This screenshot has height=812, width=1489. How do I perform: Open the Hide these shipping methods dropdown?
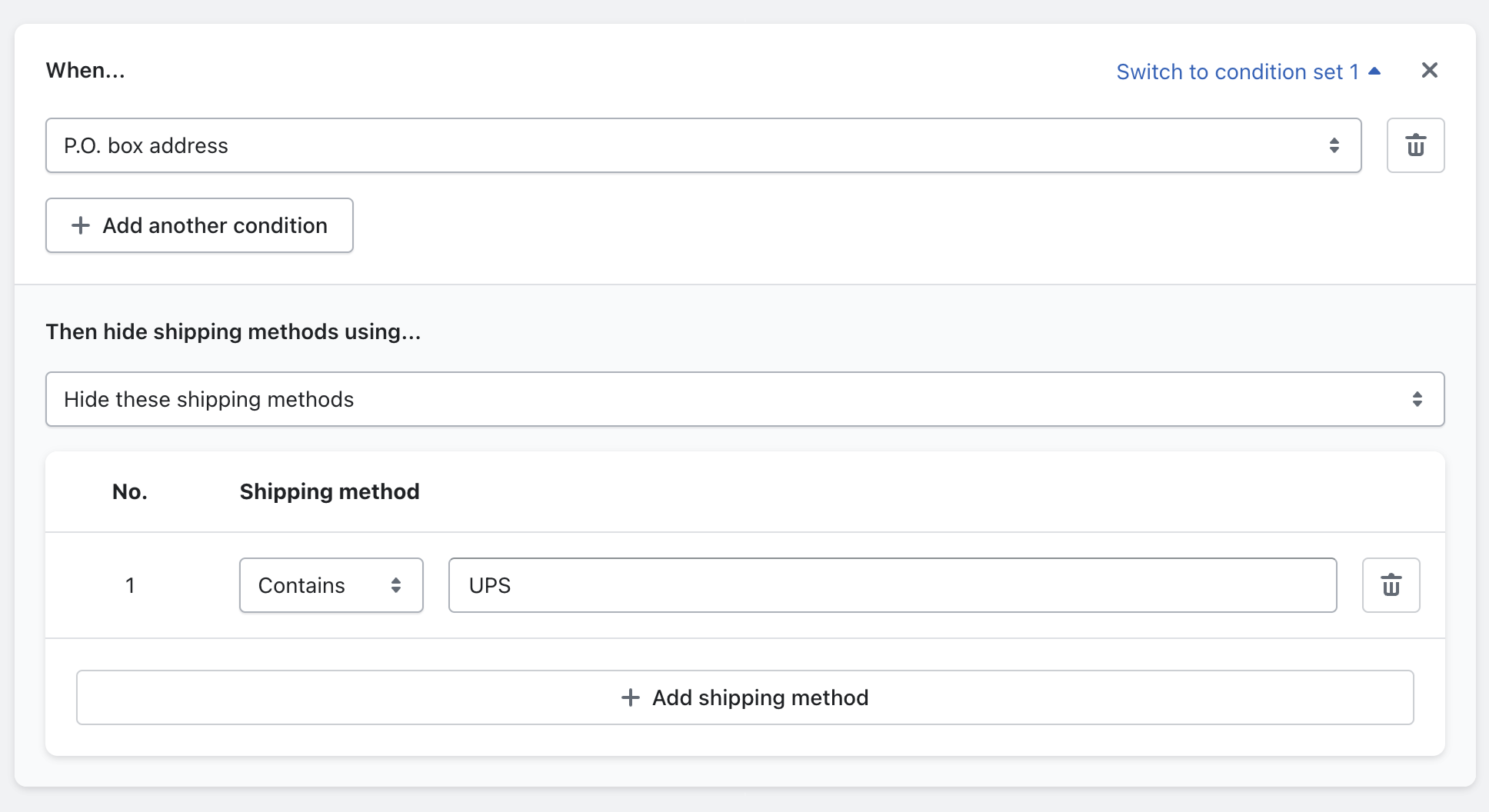tap(745, 399)
